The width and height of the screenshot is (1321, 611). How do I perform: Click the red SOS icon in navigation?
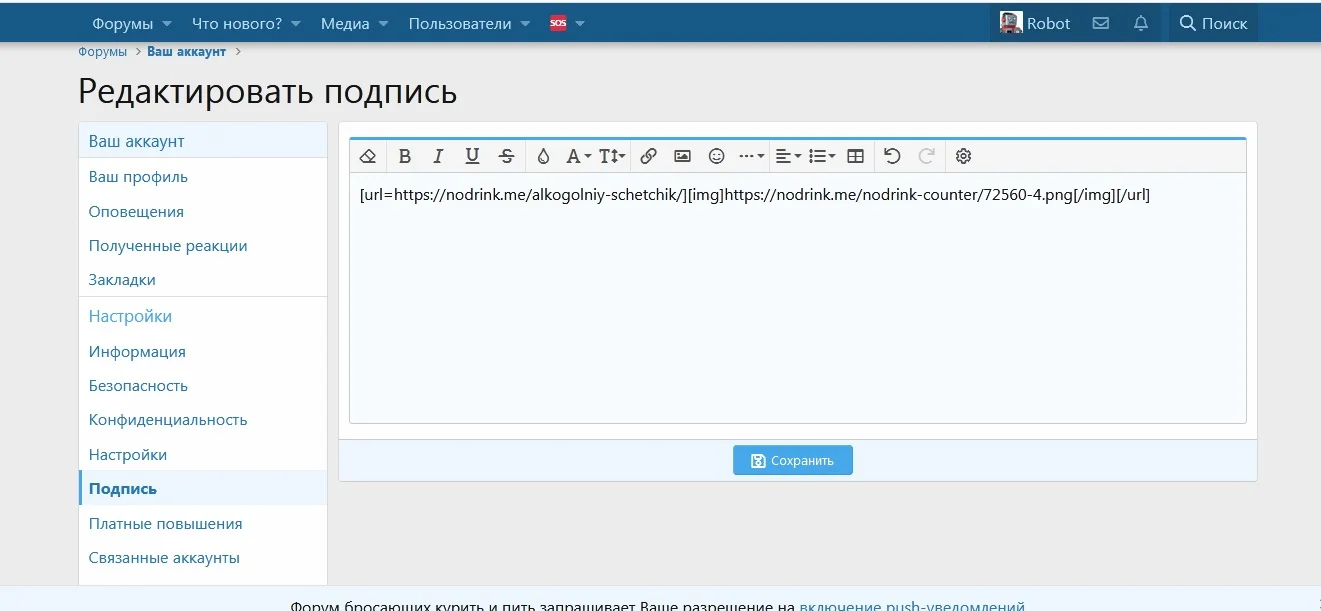pyautogui.click(x=558, y=23)
